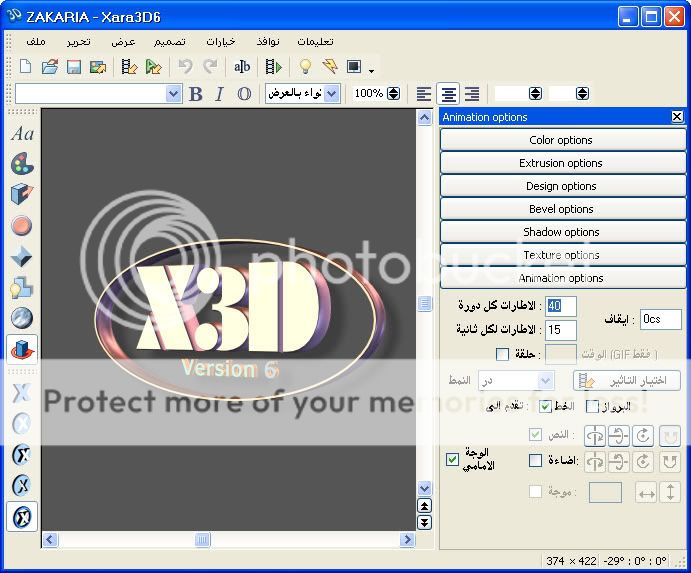Toggle the الوجة الامامي checkbox
691x573 pixels.
tap(452, 459)
